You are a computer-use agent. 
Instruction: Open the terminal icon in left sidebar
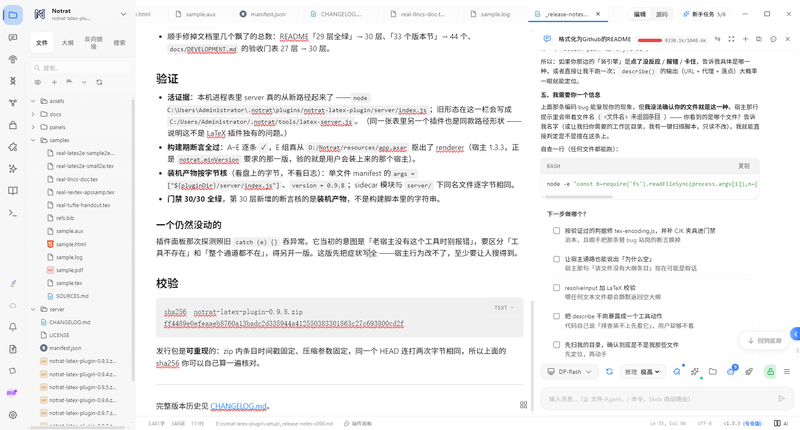coord(13,213)
